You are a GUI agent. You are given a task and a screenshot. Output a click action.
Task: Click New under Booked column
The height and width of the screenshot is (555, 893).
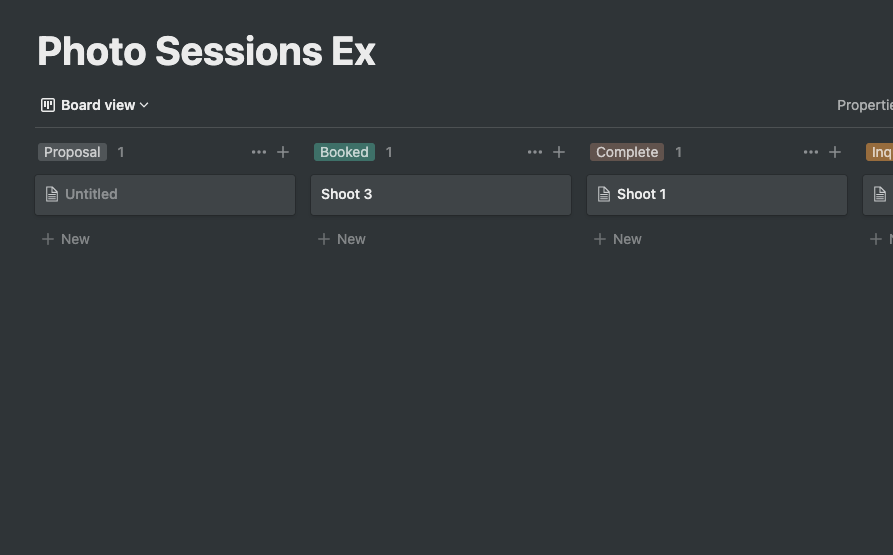(x=342, y=239)
